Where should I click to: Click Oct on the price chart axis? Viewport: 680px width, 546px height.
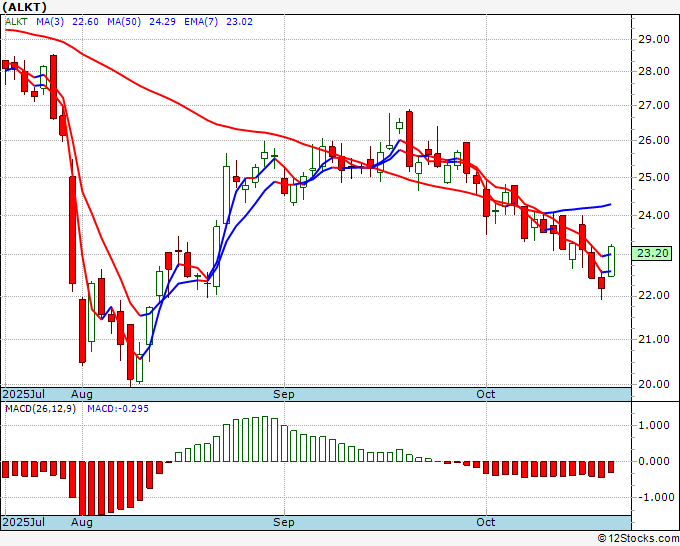tap(486, 394)
